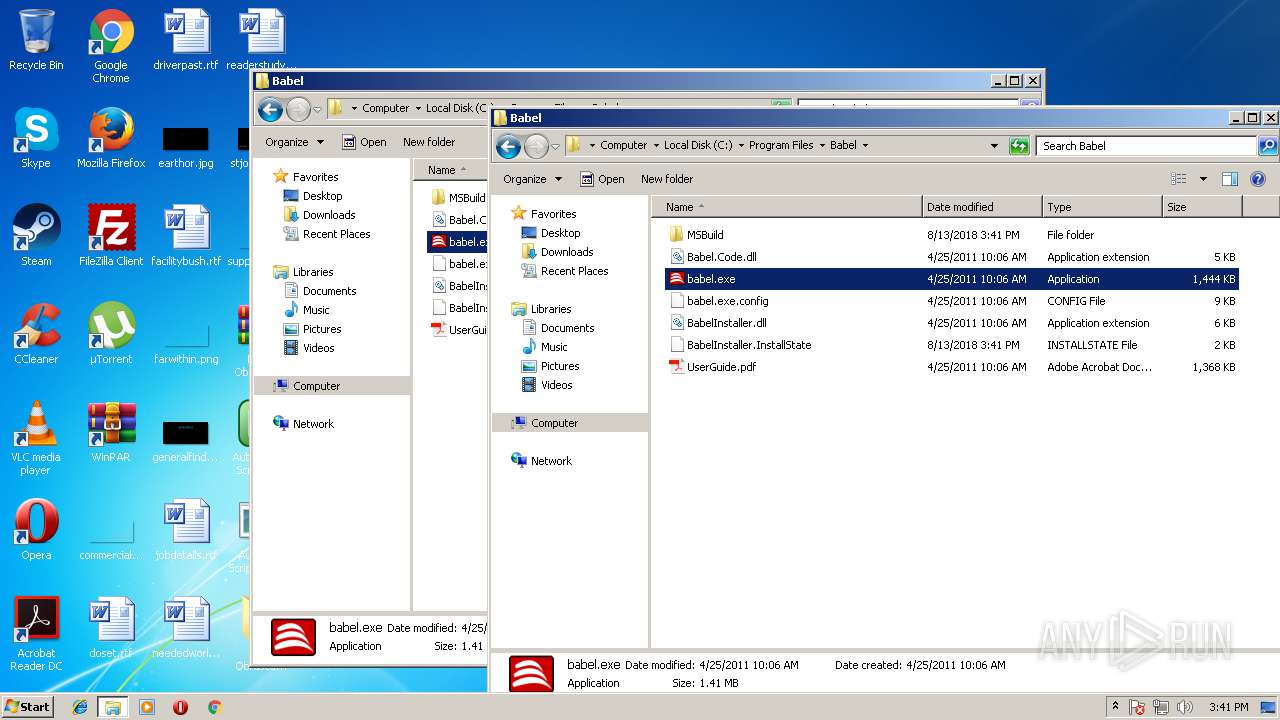Sort by the Size column header
1280x720 pixels.
1202,207
